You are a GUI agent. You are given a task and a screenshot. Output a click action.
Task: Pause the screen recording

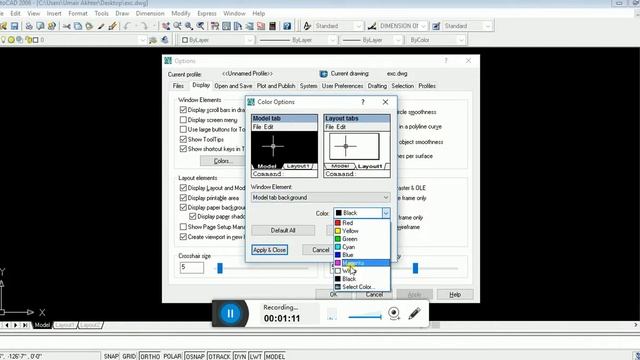click(x=230, y=313)
